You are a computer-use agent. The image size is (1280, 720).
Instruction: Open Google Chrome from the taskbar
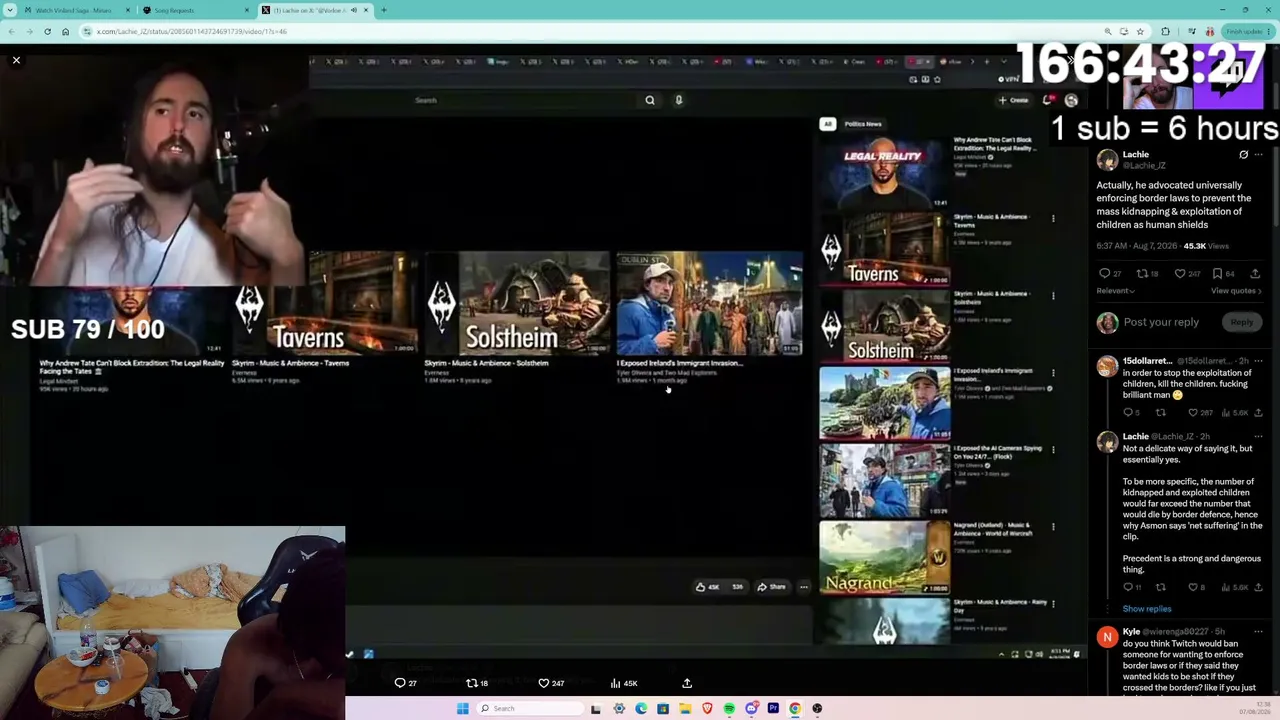pos(795,708)
